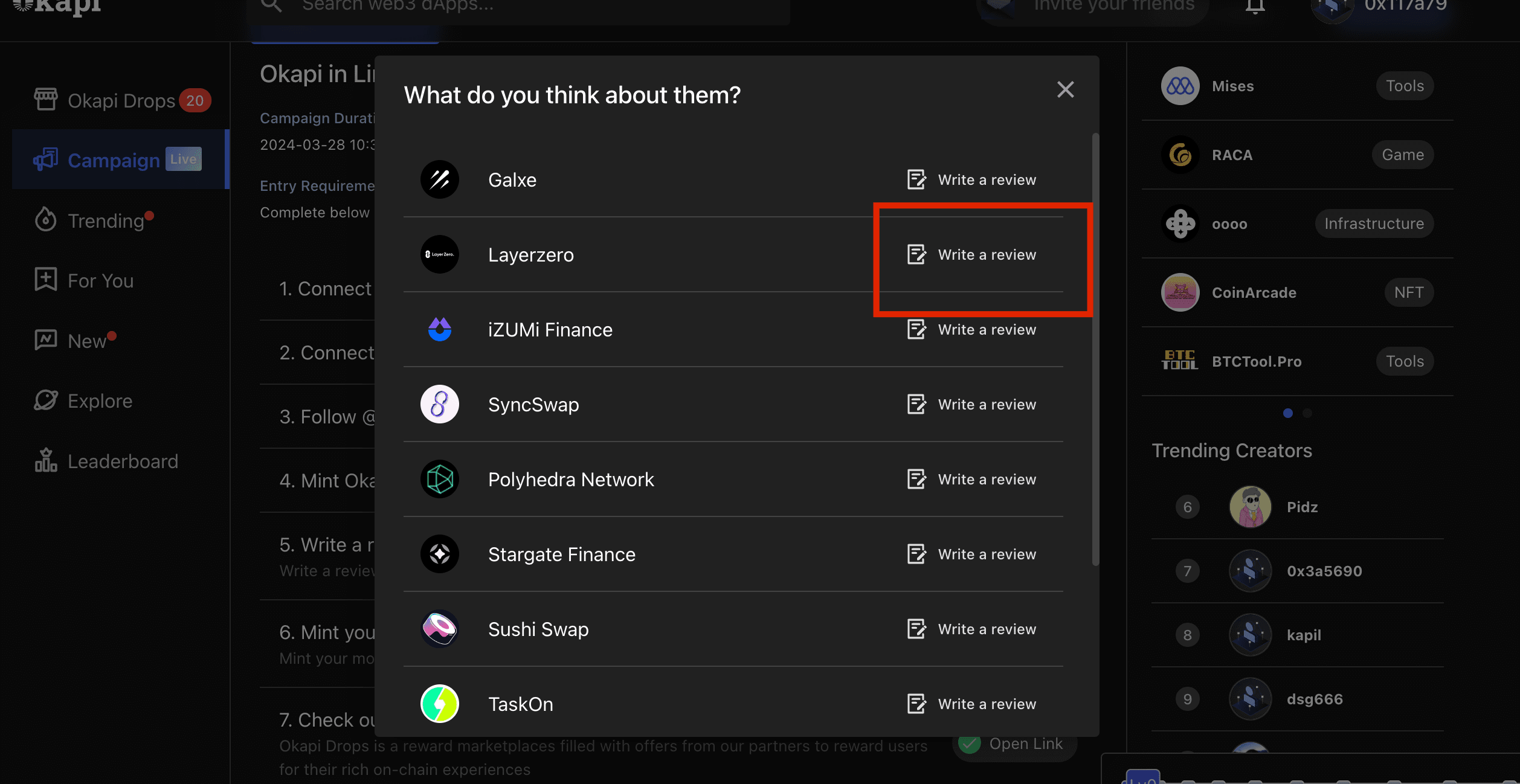Viewport: 1520px width, 784px height.
Task: Click the Leaderboard podium icon
Action: click(x=46, y=460)
